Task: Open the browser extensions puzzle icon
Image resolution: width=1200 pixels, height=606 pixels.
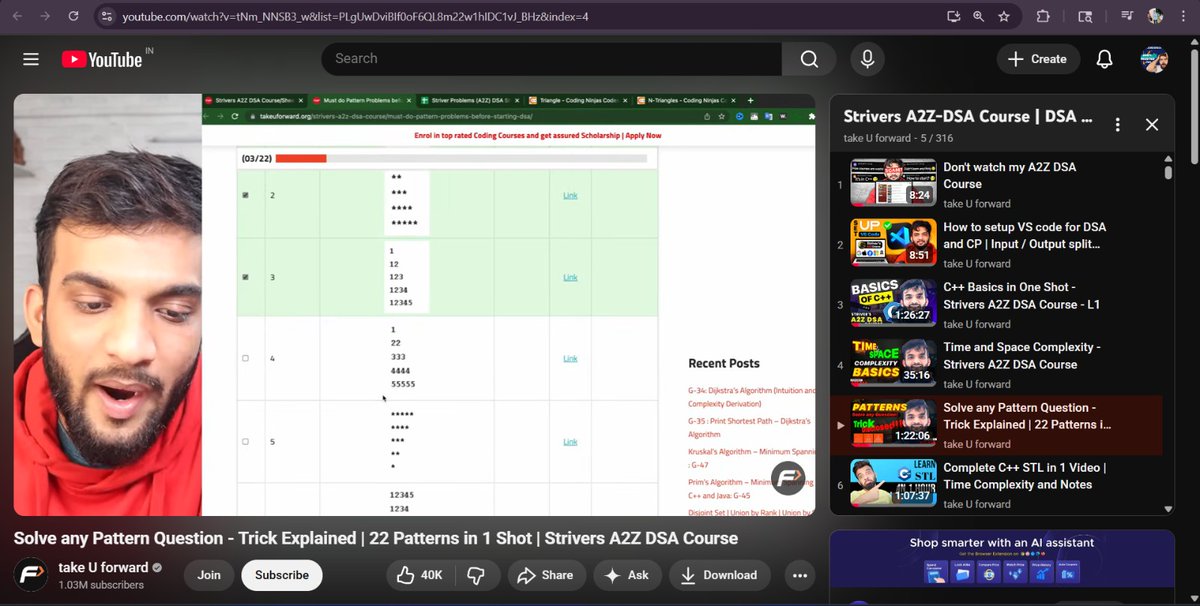Action: coord(1043,17)
